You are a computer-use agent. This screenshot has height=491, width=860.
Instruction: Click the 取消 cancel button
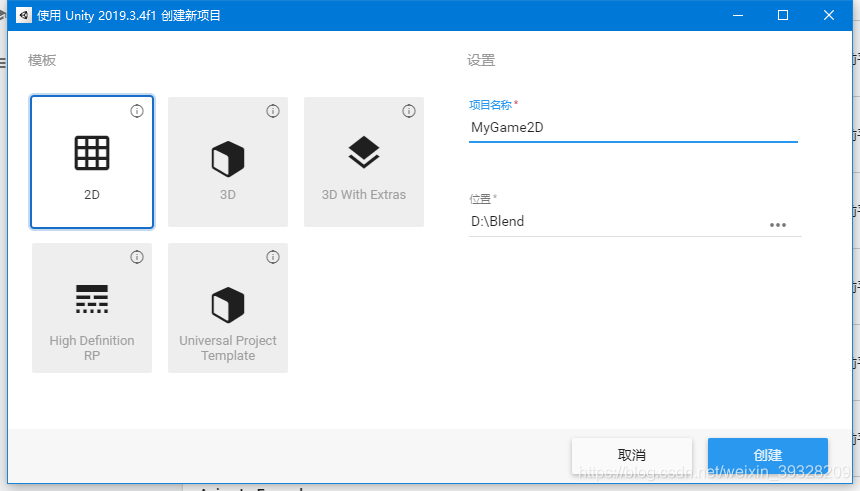pos(632,455)
